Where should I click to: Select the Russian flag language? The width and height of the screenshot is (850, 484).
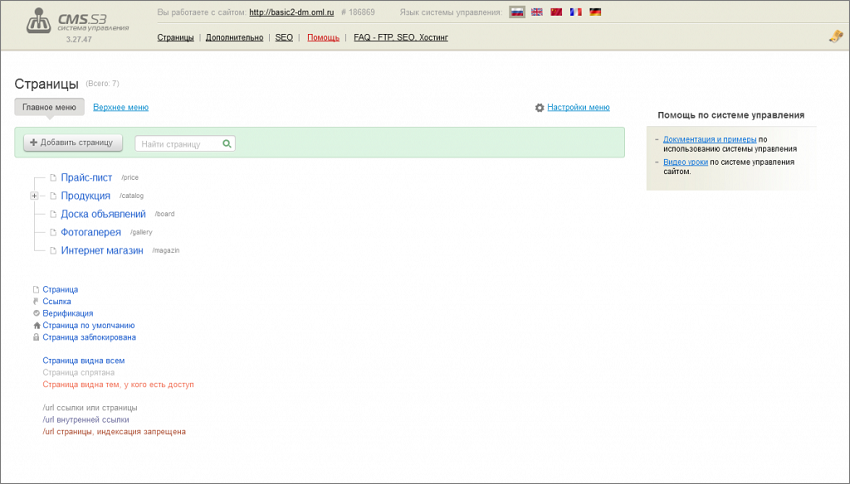click(x=517, y=12)
